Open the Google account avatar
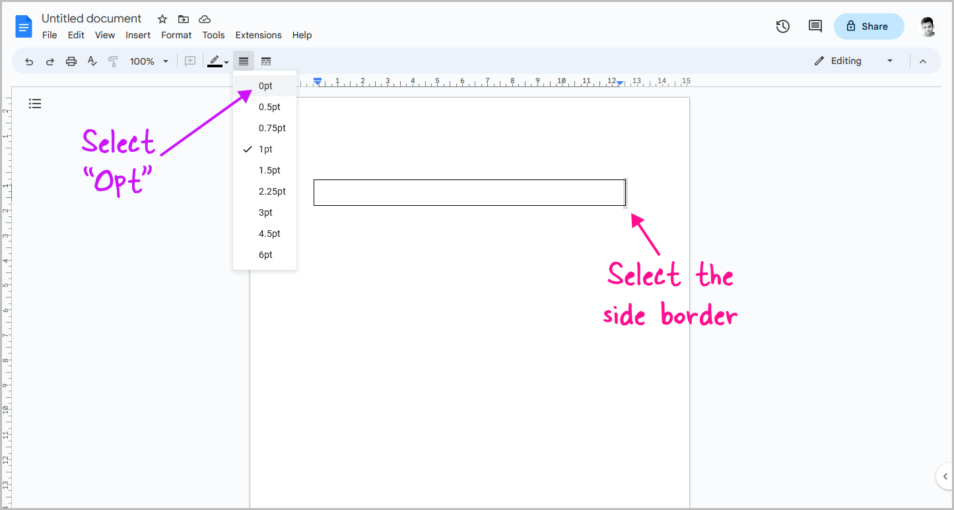954x510 pixels. click(927, 27)
